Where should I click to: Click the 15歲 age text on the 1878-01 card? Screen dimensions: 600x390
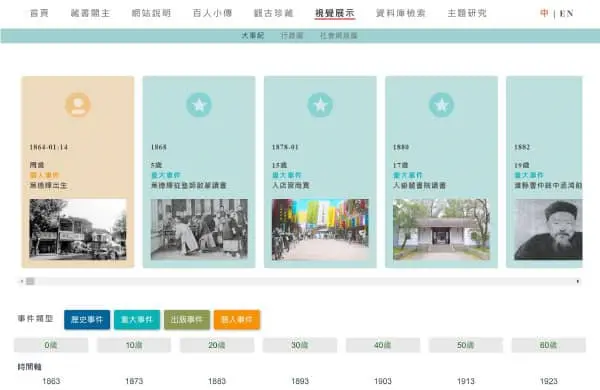[279, 165]
